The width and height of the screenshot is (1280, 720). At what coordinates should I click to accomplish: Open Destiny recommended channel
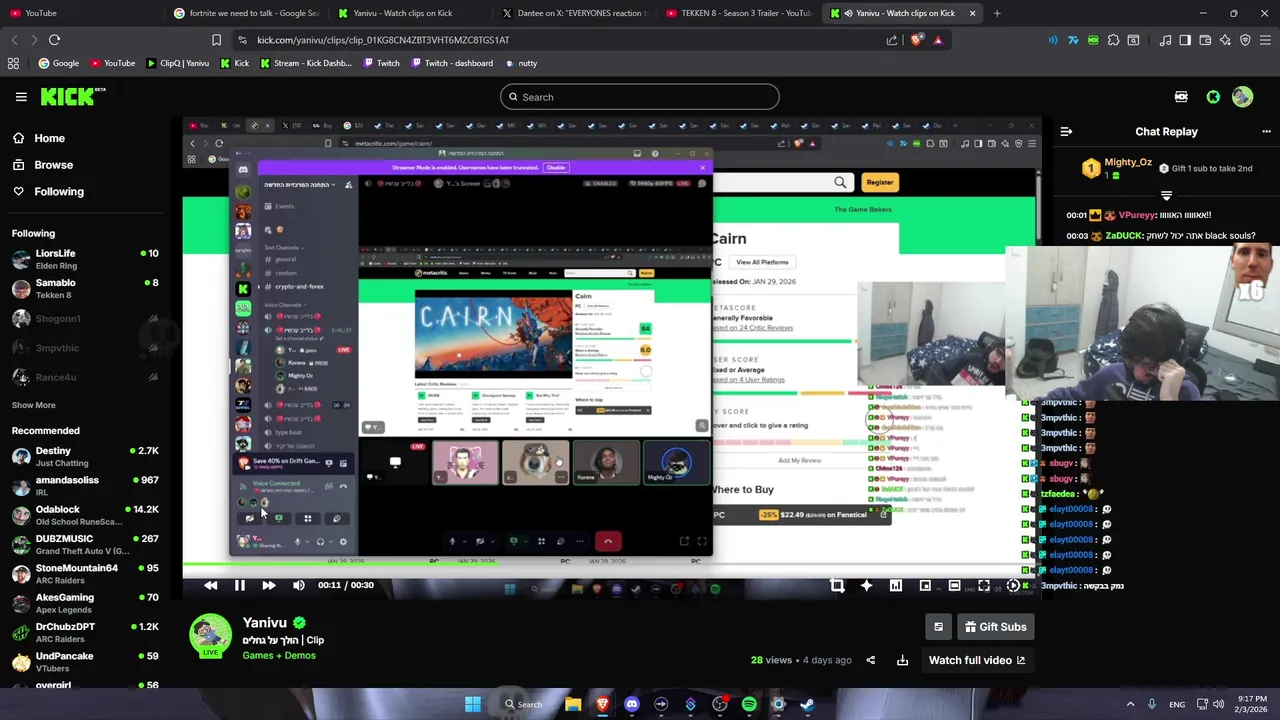coord(85,456)
